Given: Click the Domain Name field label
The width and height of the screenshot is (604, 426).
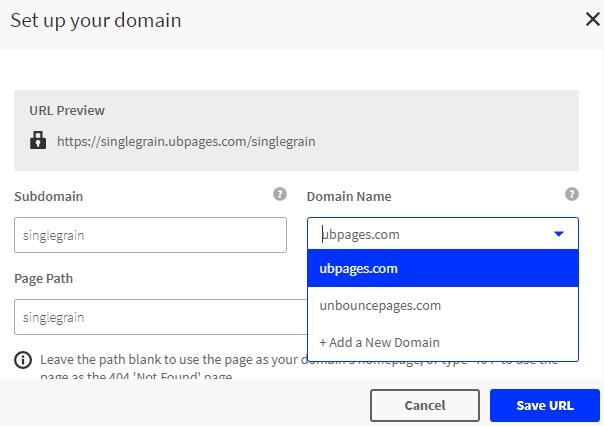Looking at the screenshot, I should click(x=349, y=197).
